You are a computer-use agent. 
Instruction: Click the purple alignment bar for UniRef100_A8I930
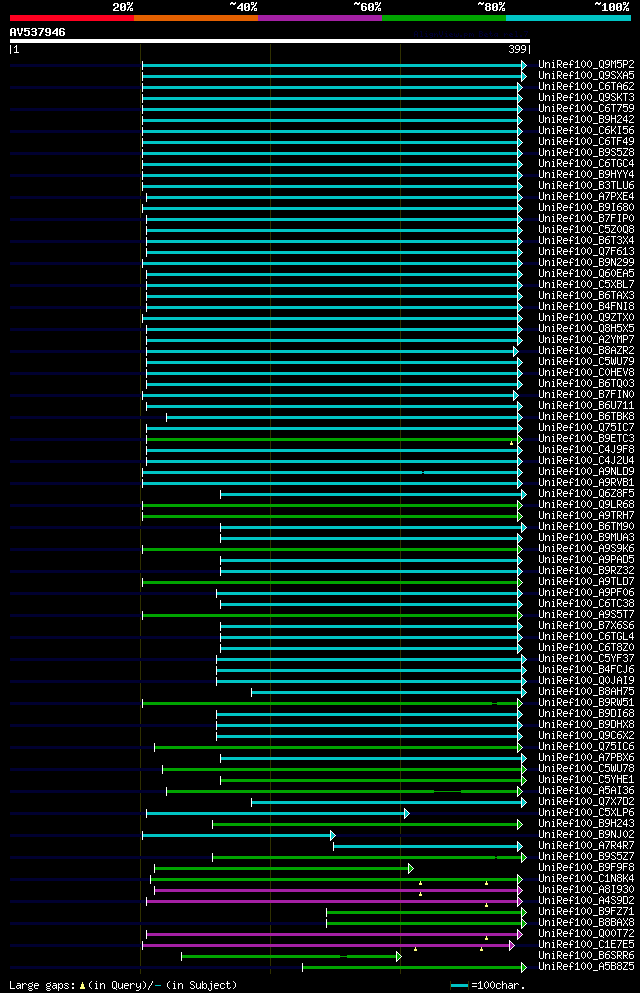(x=338, y=891)
